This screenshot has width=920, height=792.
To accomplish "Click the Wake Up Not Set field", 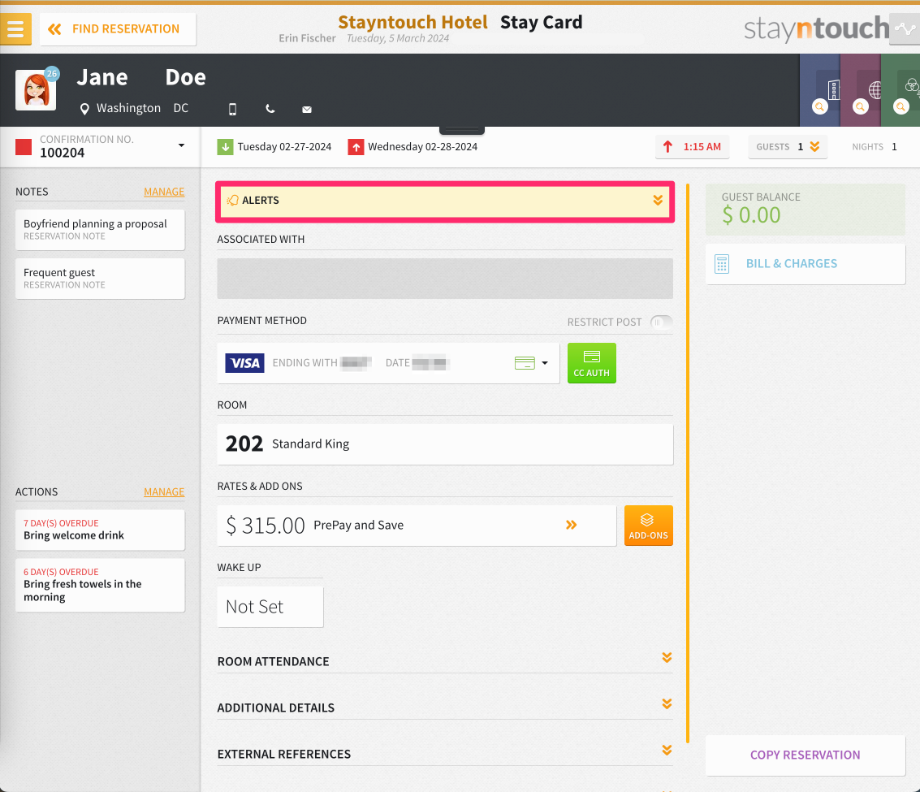I will coord(270,607).
